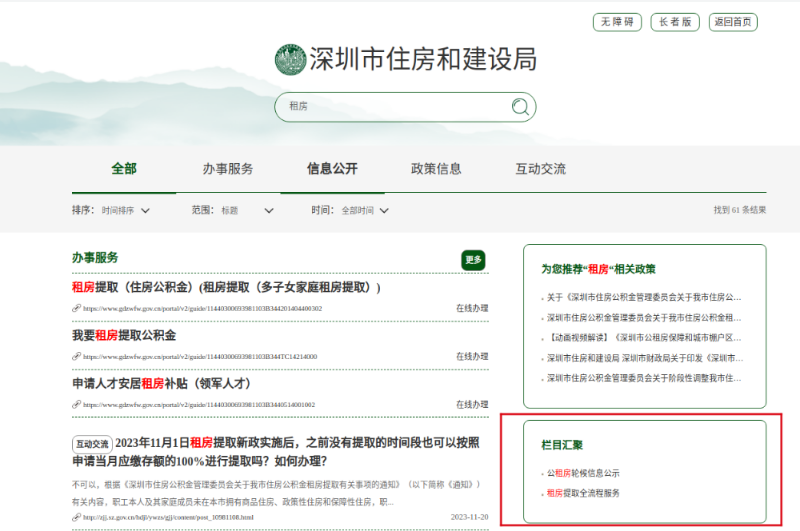
Task: Enable 长者版 elderly mode
Action: 675,22
